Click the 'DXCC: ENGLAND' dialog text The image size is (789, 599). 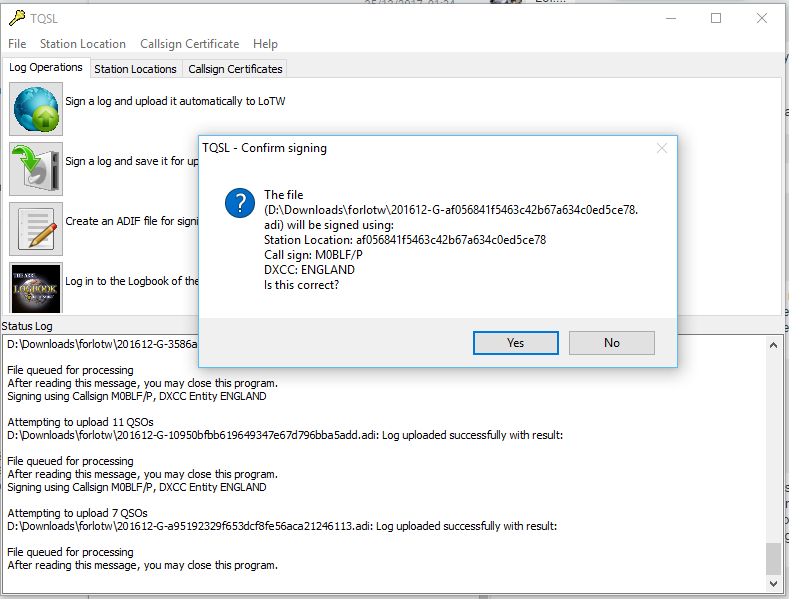(x=309, y=270)
